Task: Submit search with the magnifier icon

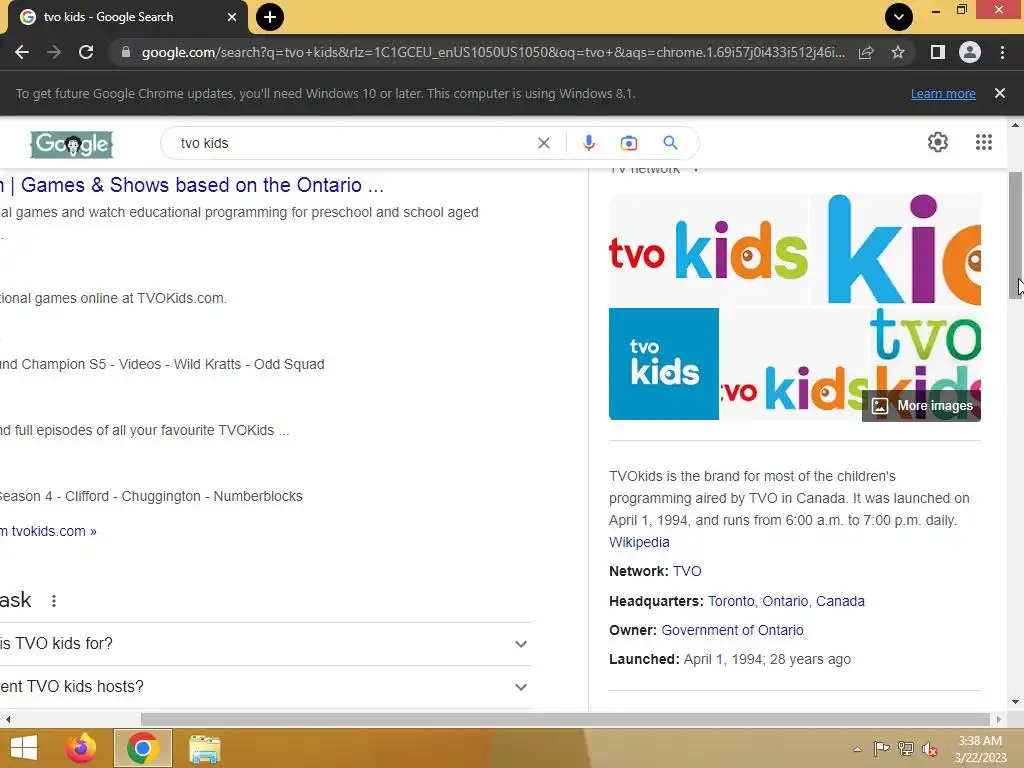Action: click(x=671, y=143)
